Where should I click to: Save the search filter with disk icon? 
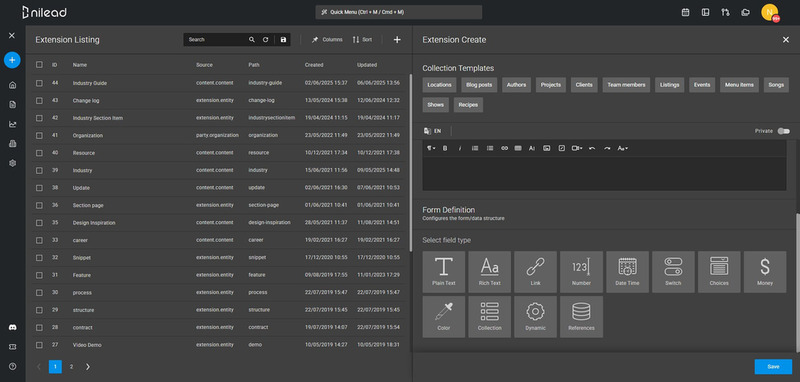(x=284, y=40)
